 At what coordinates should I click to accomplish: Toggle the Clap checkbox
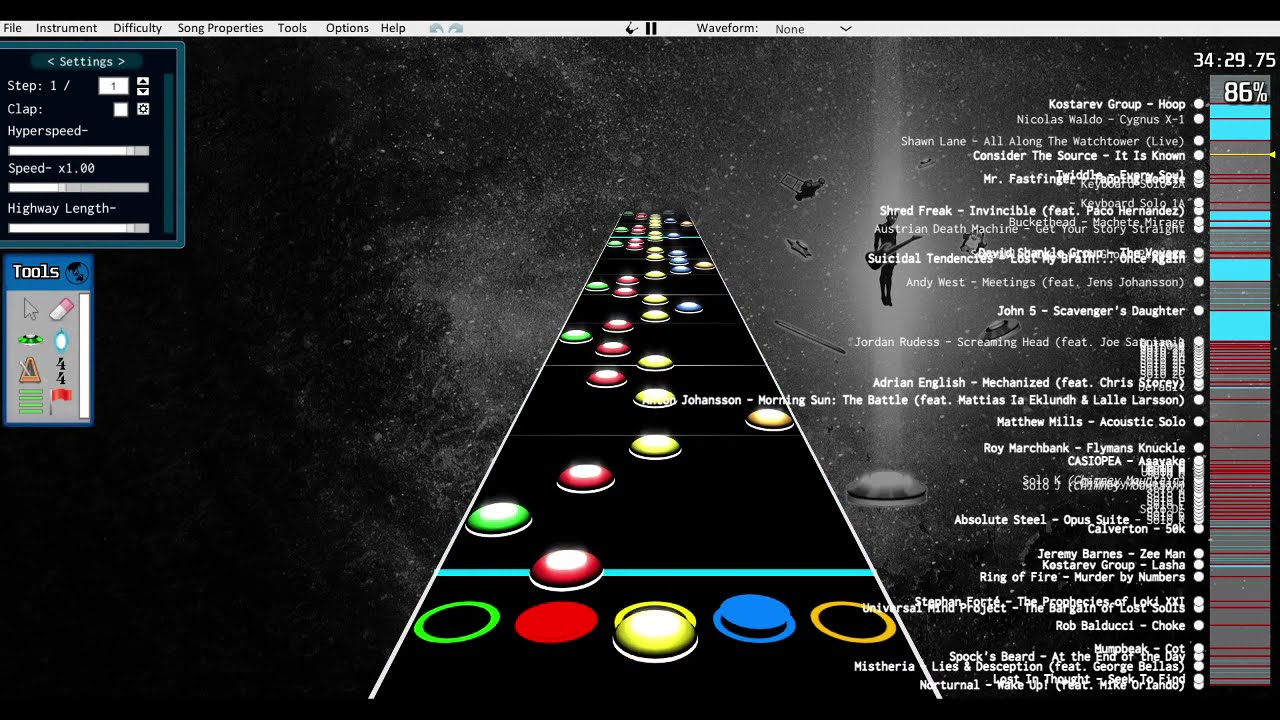(121, 109)
